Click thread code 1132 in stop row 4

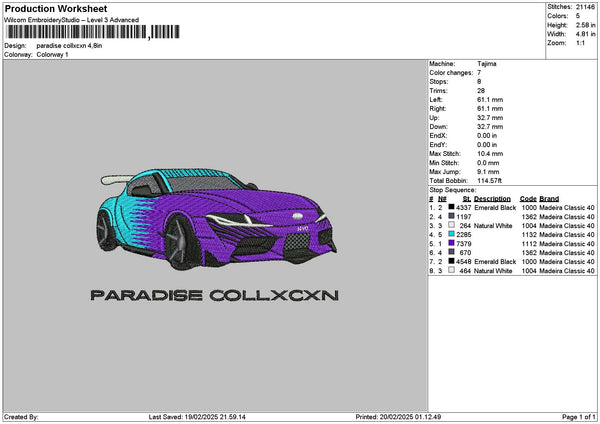point(529,235)
